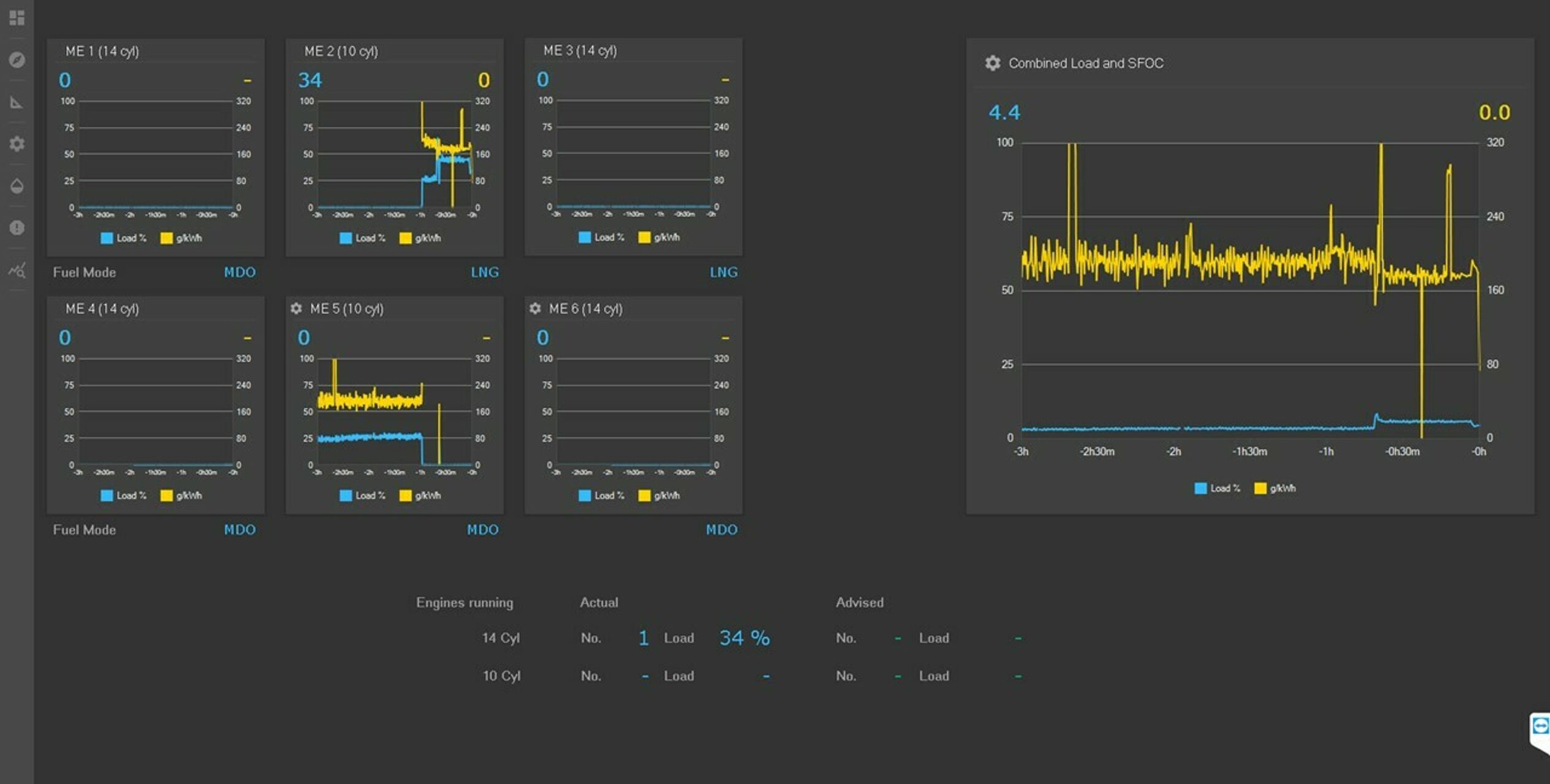Viewport: 1550px width, 784px height.
Task: Open the gear settings icon in sidebar
Action: pos(17,144)
